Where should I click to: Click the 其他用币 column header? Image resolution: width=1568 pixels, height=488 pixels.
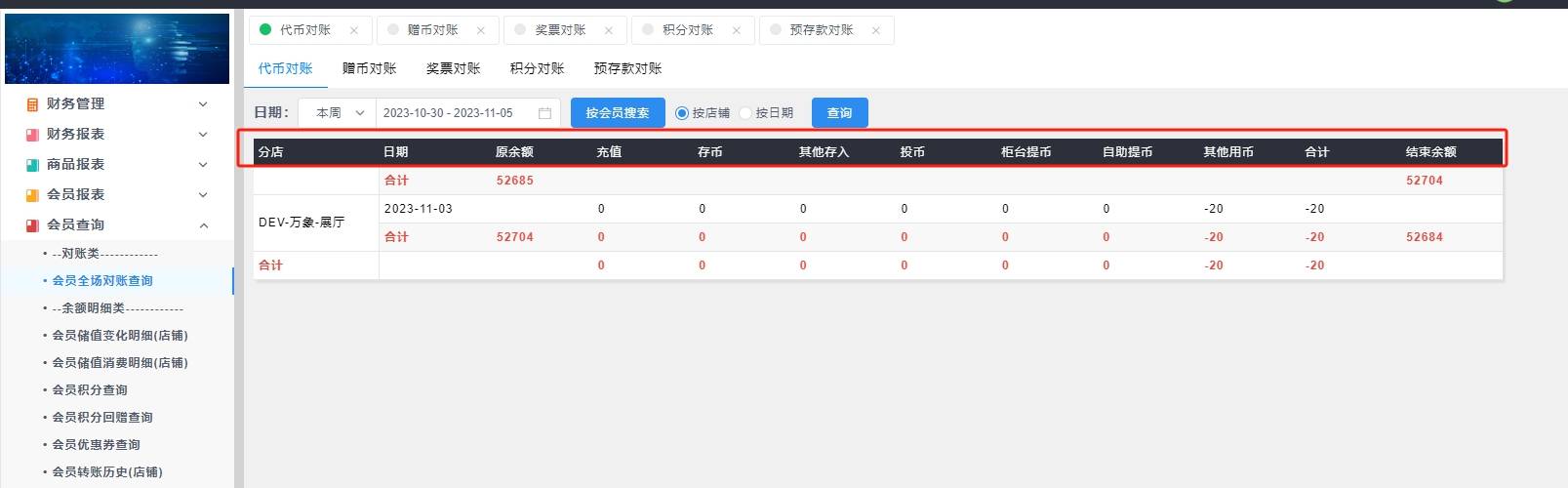(1228, 152)
